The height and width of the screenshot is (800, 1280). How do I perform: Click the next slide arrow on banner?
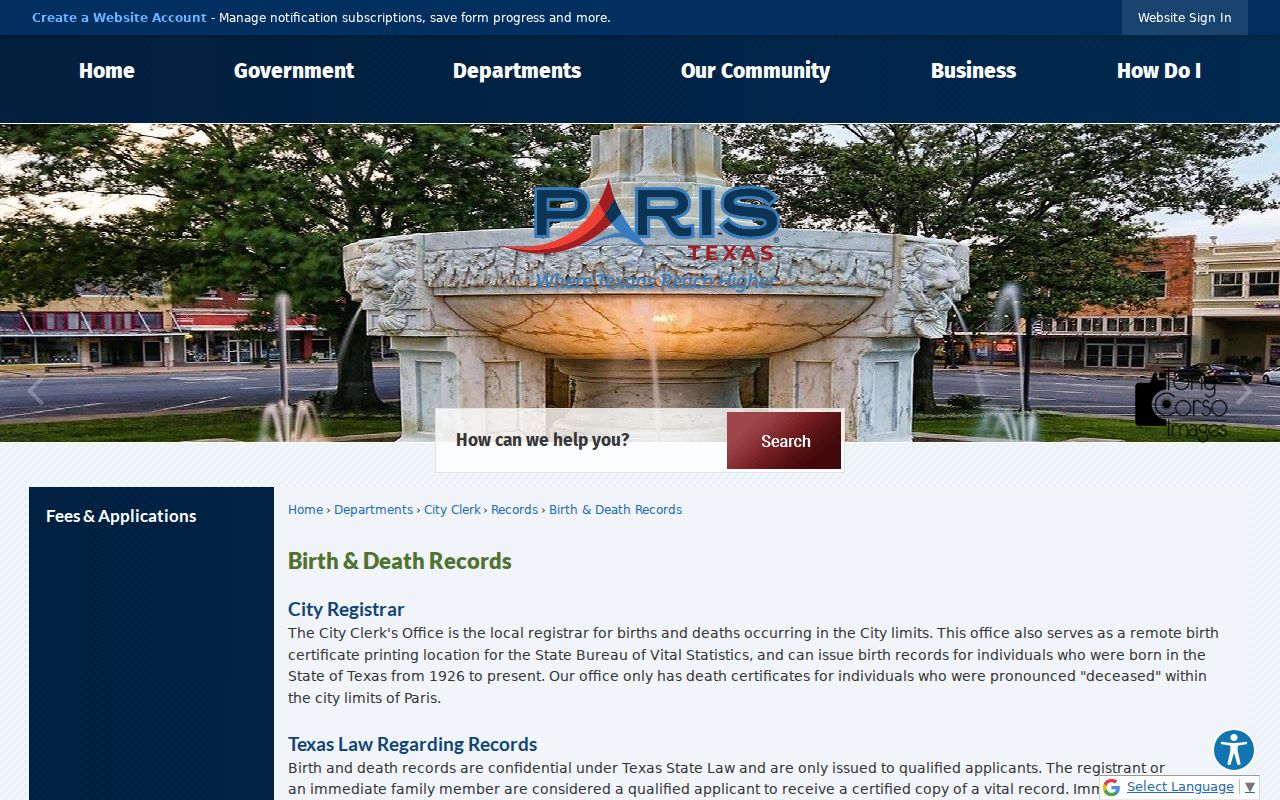(x=1243, y=391)
